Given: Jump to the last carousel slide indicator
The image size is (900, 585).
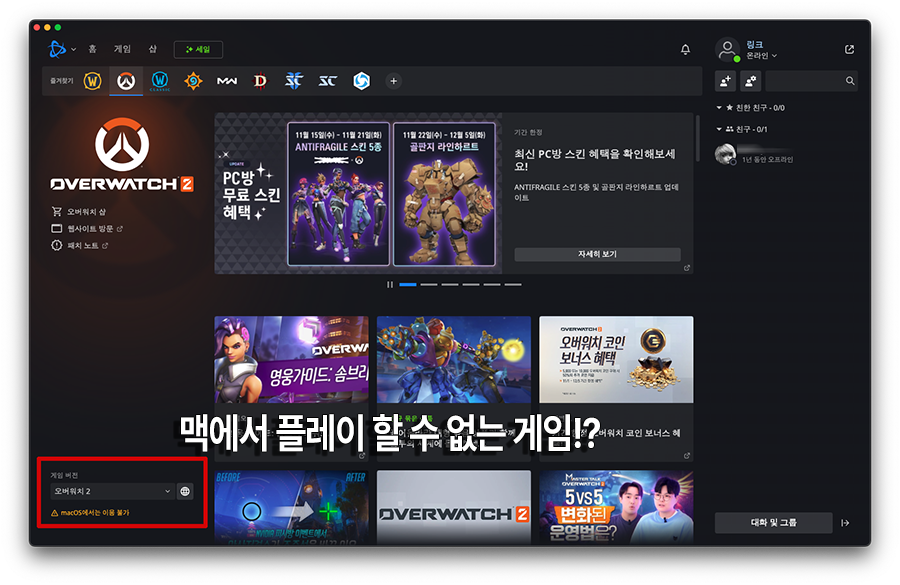Looking at the screenshot, I should (x=513, y=284).
